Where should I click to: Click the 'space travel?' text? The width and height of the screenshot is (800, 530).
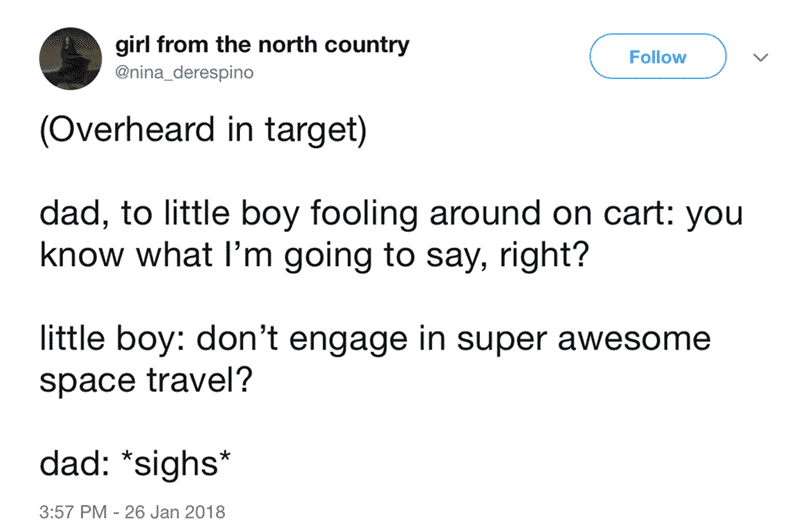pos(146,381)
